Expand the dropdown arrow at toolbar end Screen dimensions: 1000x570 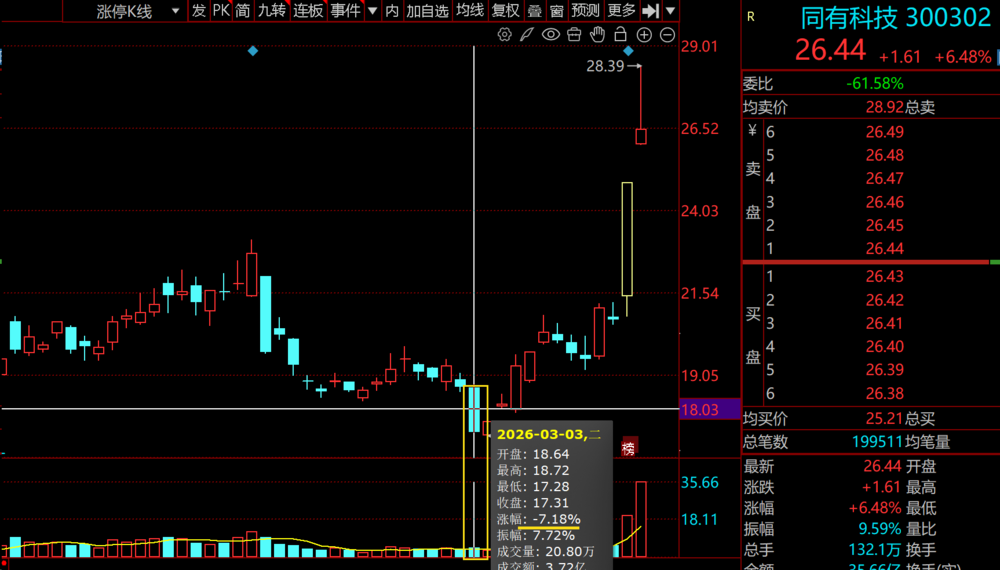pos(670,11)
